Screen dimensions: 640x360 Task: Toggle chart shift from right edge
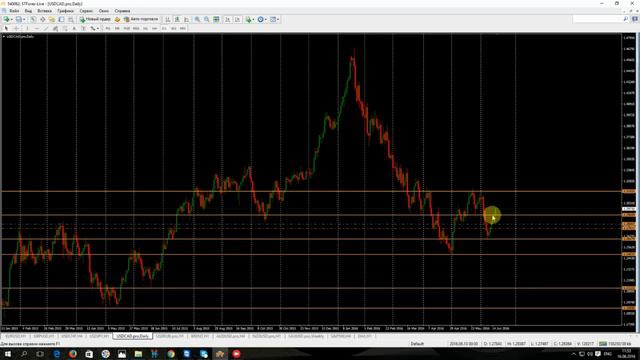pos(238,19)
